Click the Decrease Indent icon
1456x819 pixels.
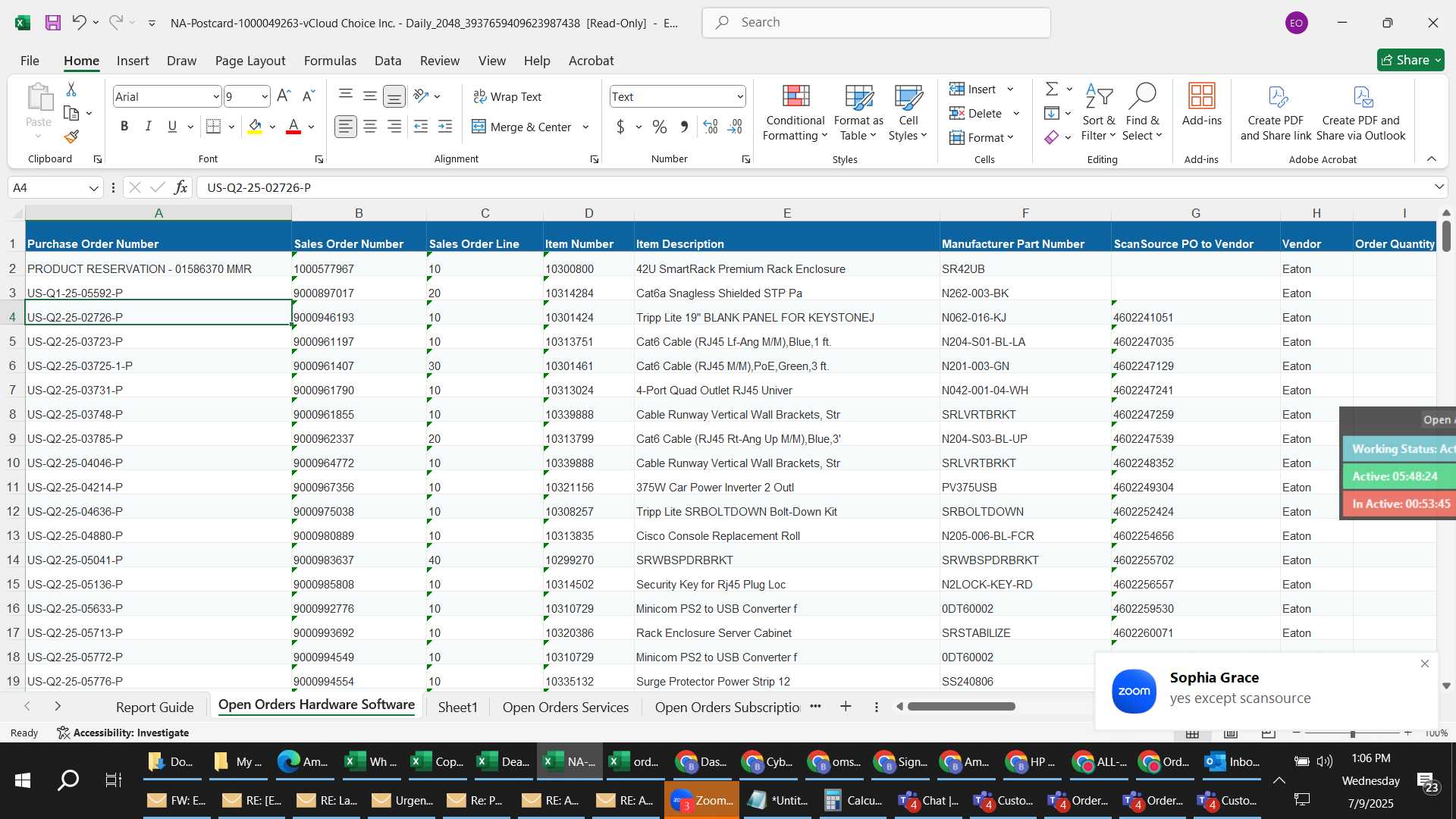point(421,127)
